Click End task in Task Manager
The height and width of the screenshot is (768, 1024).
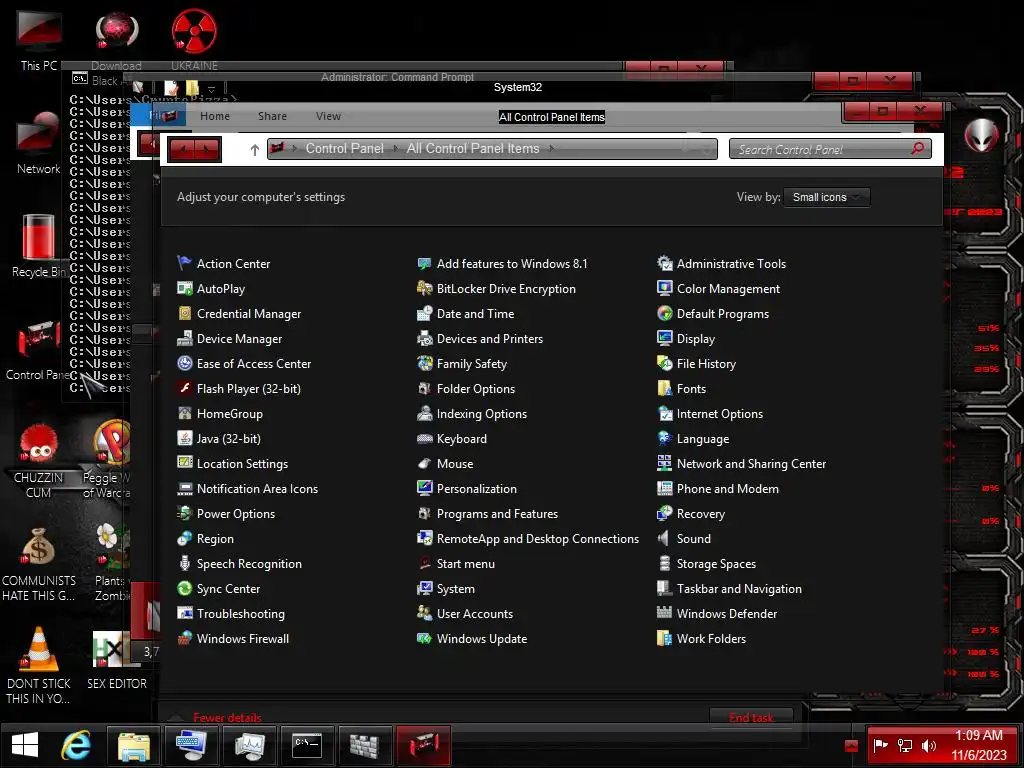pyautogui.click(x=751, y=717)
